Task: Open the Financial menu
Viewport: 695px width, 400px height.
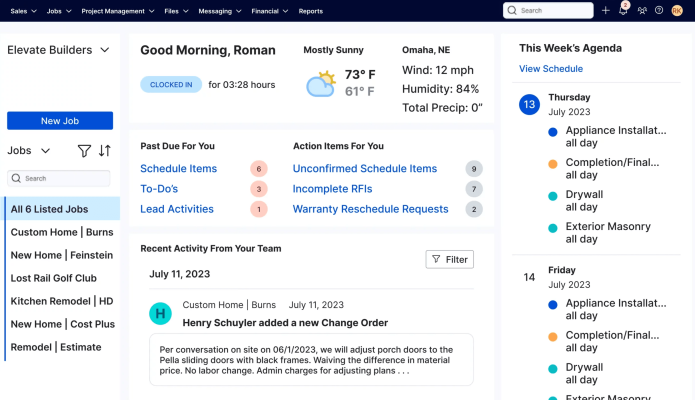Action: (270, 10)
